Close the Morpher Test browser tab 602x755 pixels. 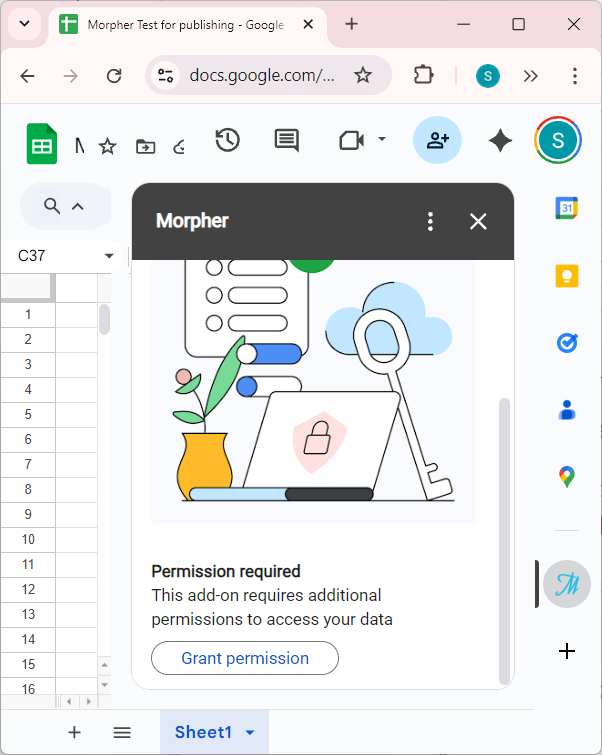coord(308,24)
